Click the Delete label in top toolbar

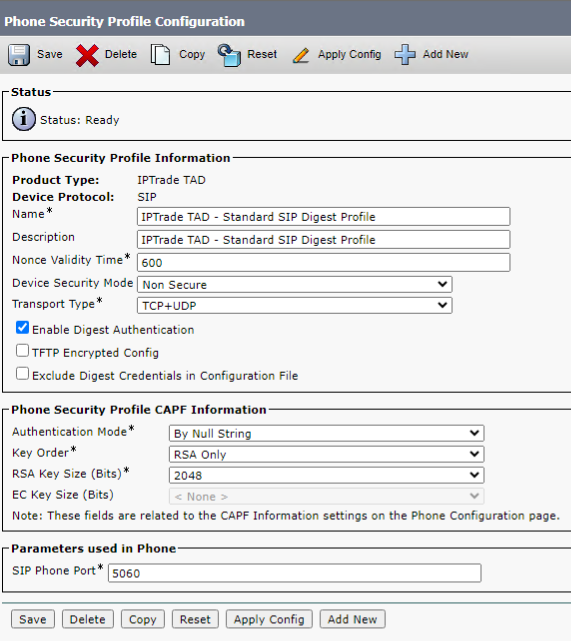[121, 54]
